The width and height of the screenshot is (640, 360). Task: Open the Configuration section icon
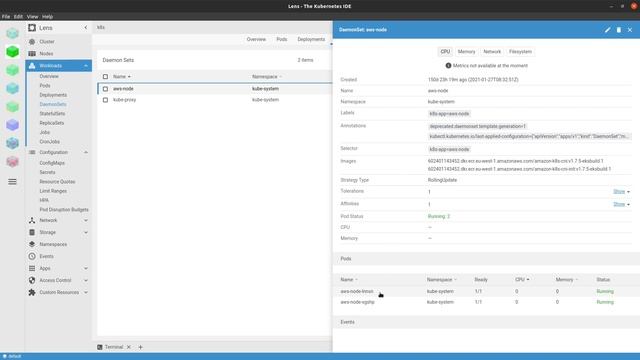32,152
